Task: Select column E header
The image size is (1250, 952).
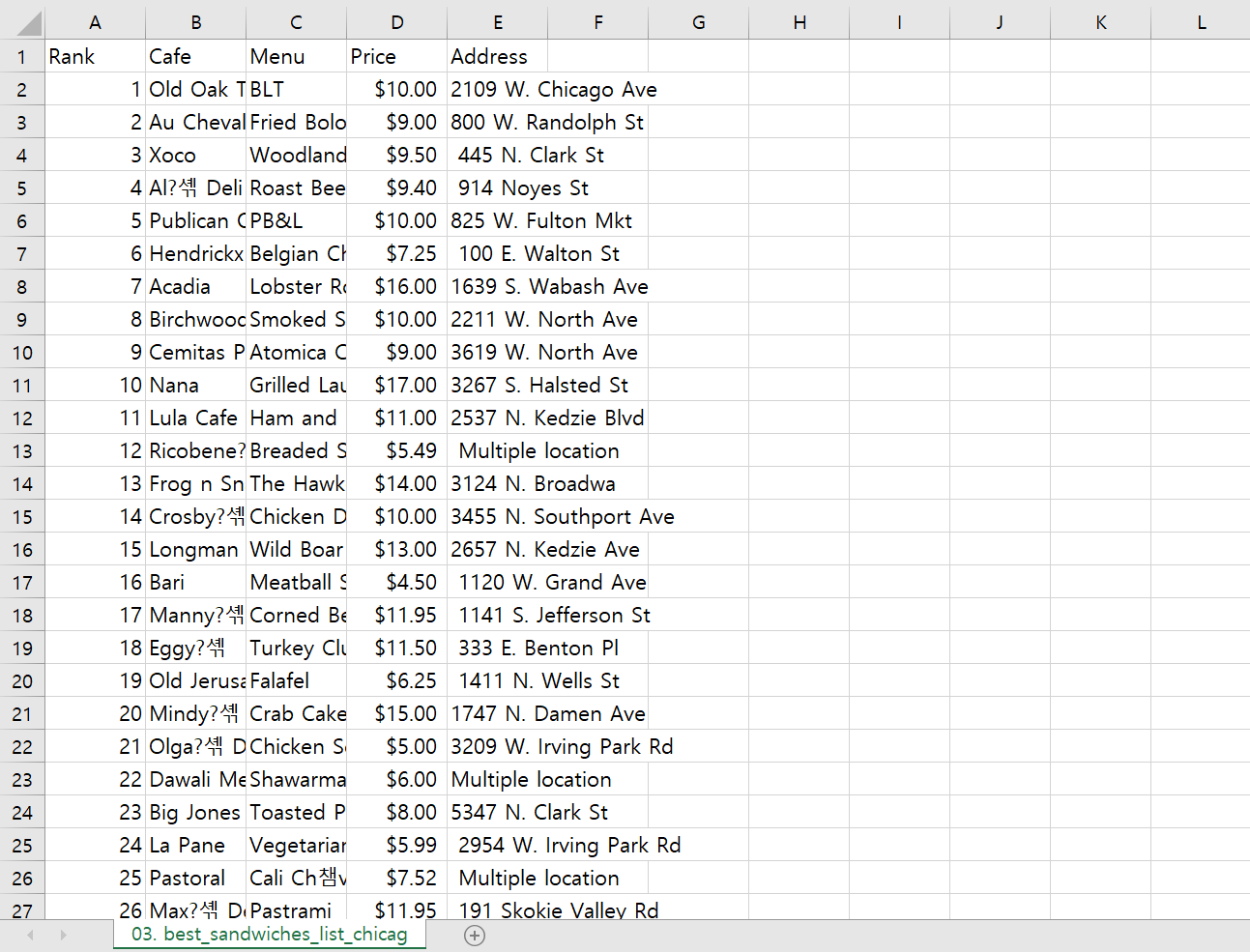Action: (x=497, y=22)
